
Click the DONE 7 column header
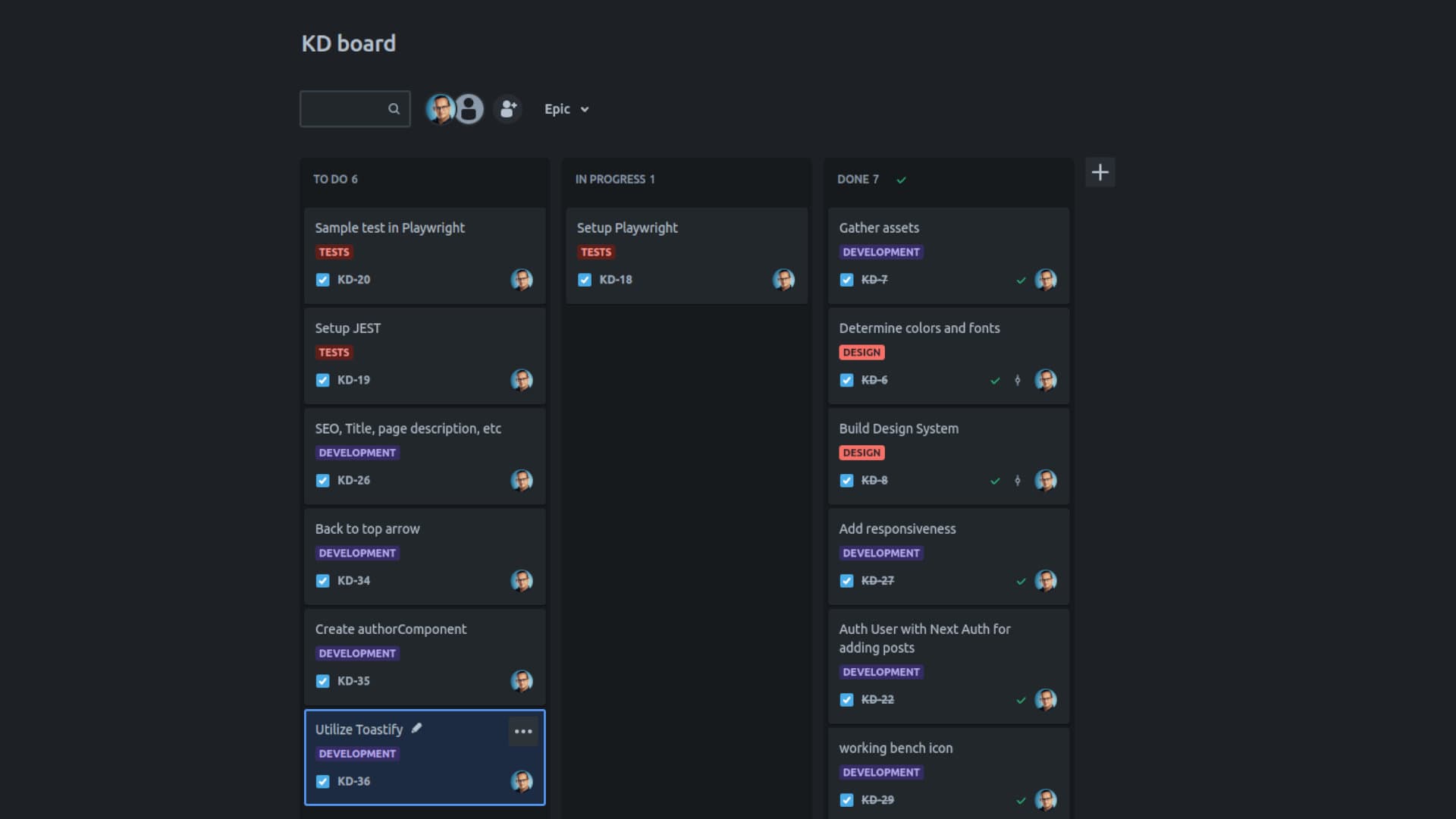[858, 180]
